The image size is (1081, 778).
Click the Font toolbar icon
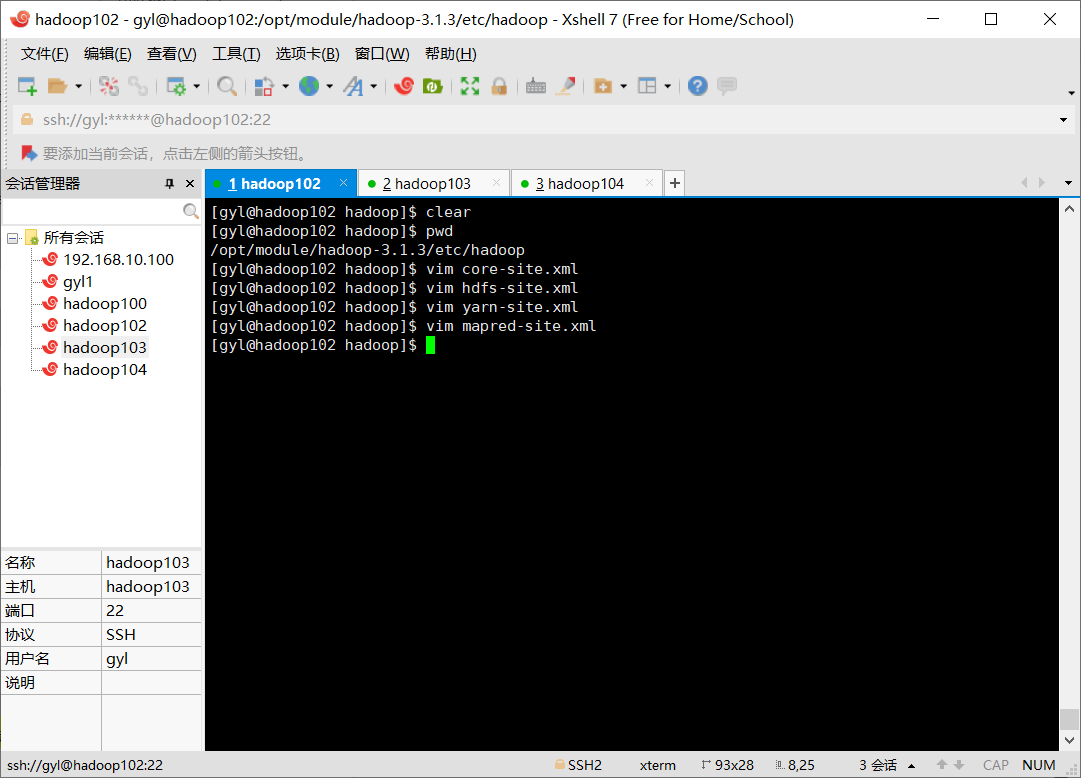click(x=353, y=86)
